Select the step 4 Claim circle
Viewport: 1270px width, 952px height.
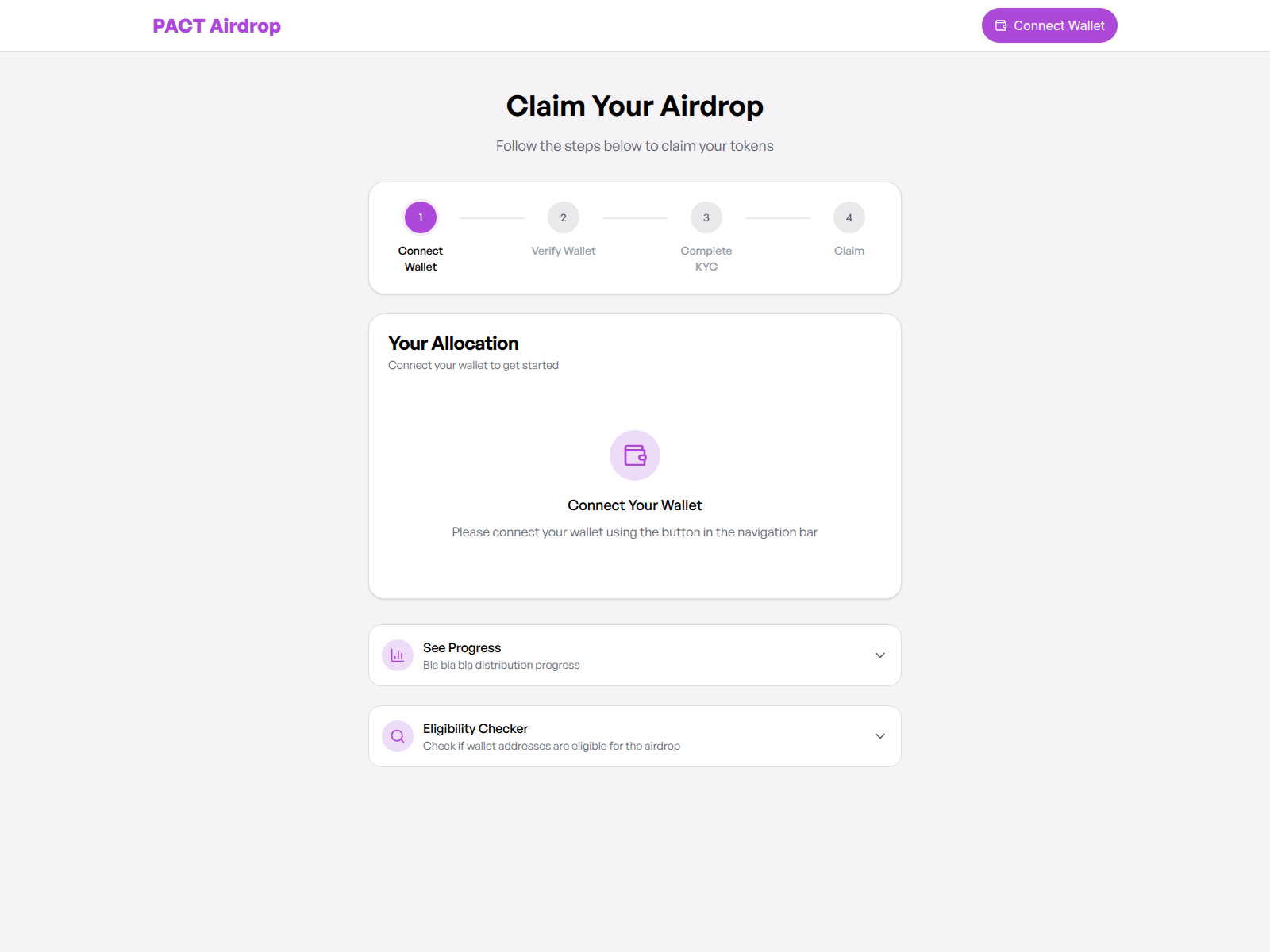849,217
